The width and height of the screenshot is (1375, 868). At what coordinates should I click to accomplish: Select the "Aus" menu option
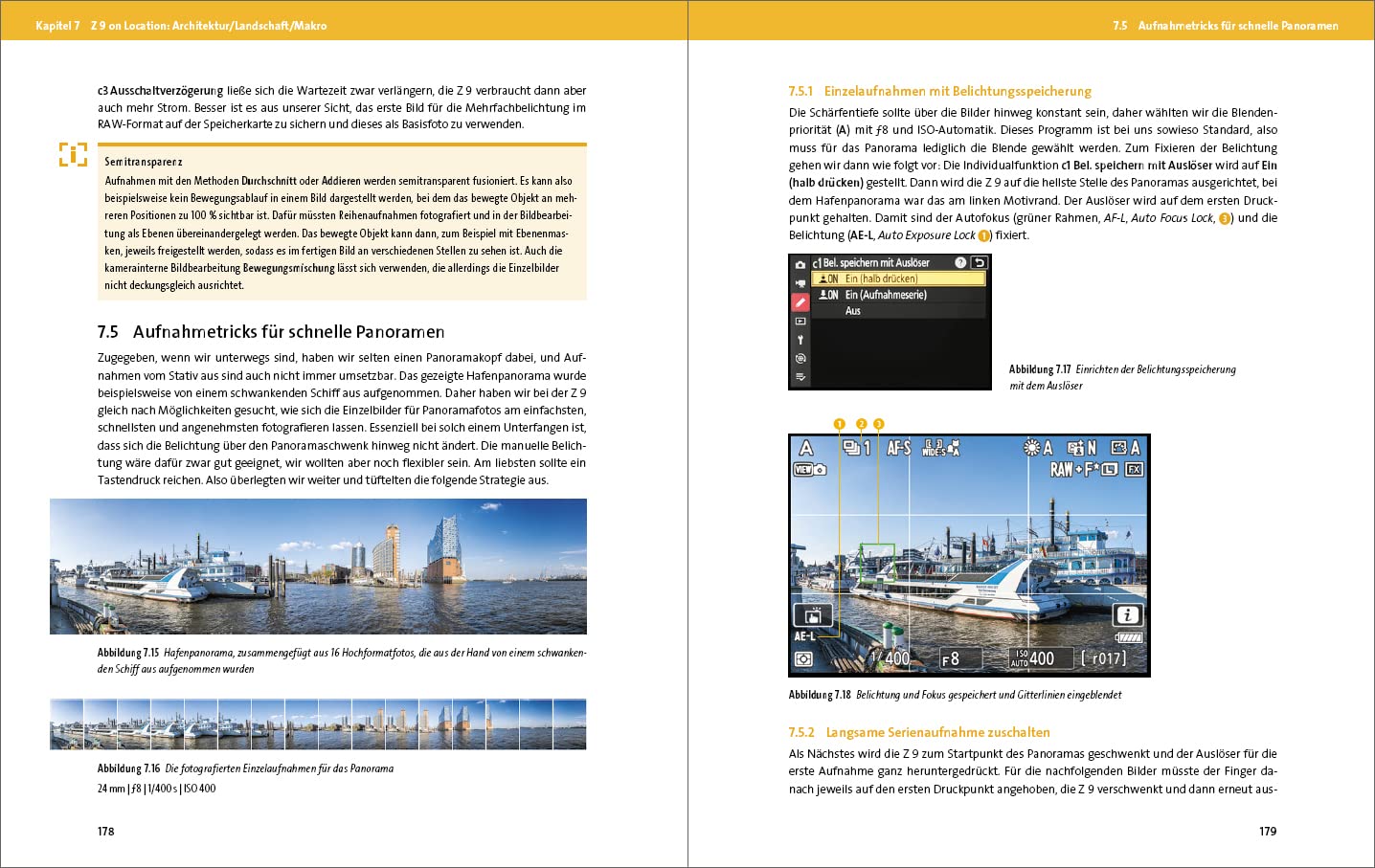click(x=898, y=311)
